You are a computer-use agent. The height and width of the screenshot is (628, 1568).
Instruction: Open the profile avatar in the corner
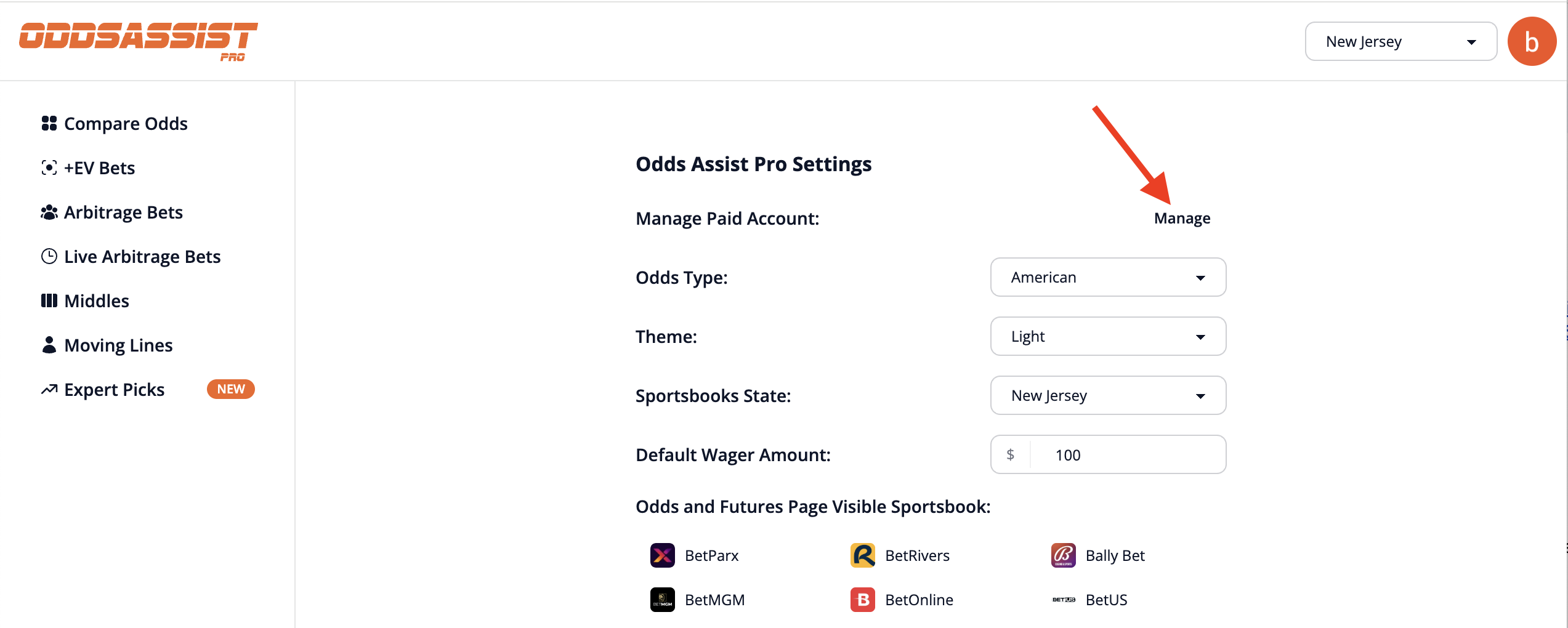[x=1532, y=41]
